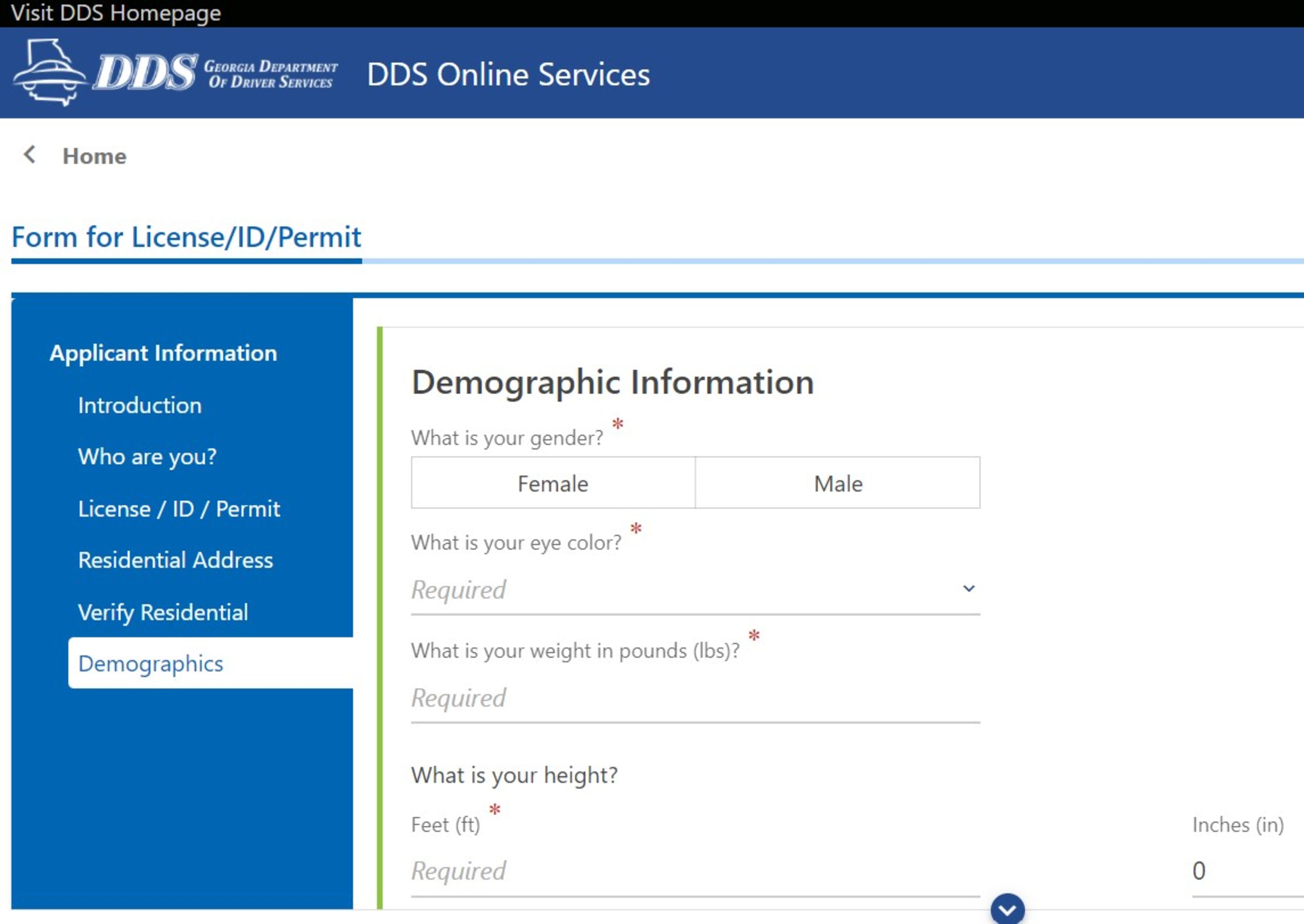Select the Residential Address step

click(x=175, y=560)
